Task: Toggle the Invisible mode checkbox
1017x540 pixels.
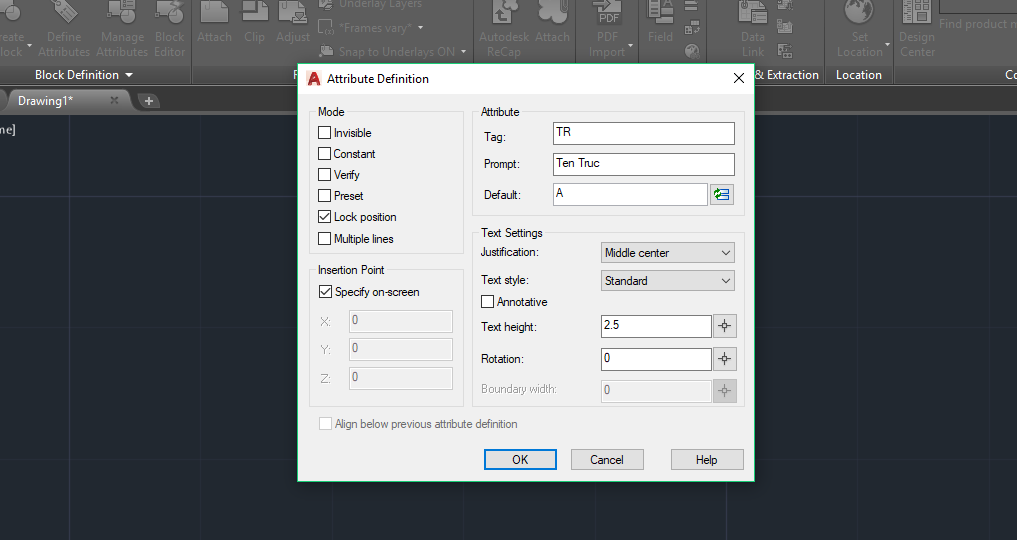Action: 324,133
